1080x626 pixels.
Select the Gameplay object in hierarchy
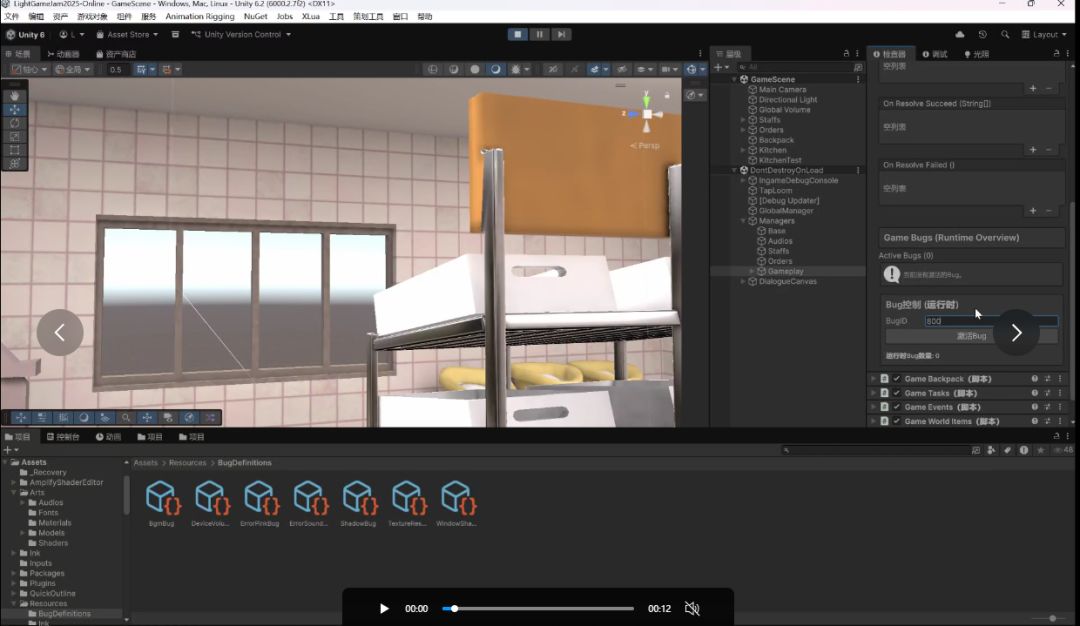[x=785, y=271]
